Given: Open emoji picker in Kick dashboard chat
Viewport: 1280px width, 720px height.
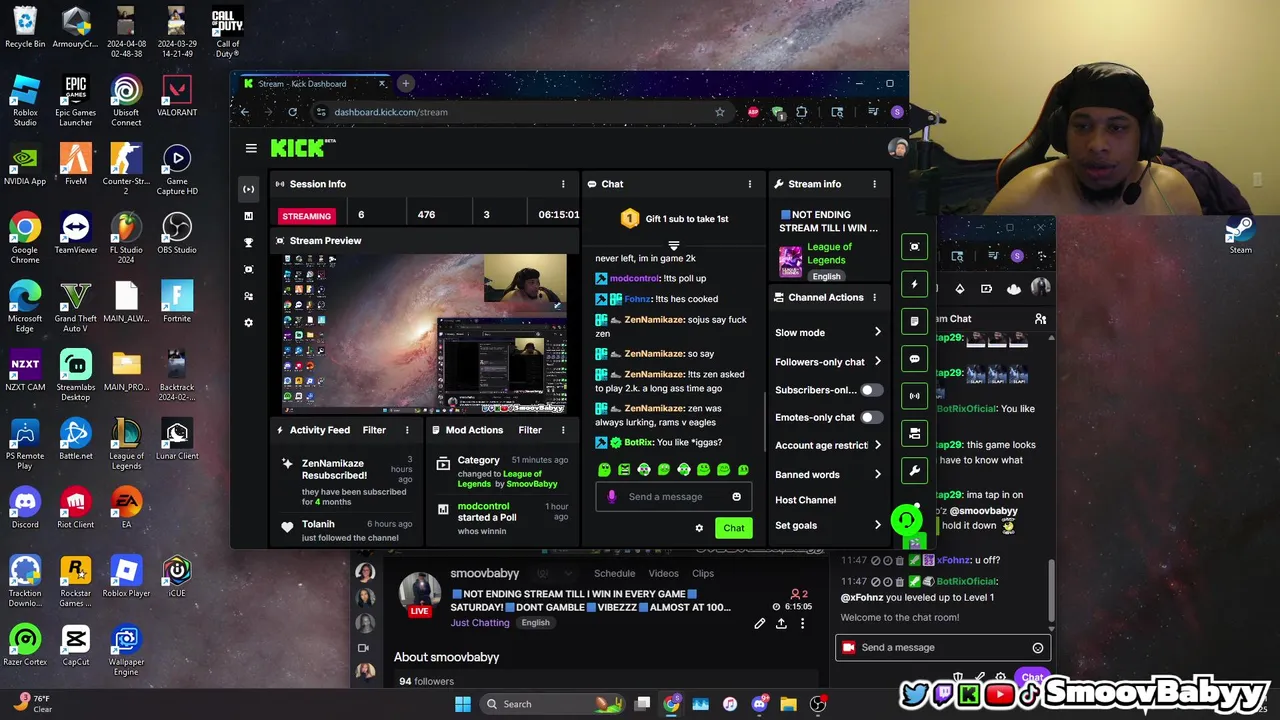Looking at the screenshot, I should tap(737, 497).
